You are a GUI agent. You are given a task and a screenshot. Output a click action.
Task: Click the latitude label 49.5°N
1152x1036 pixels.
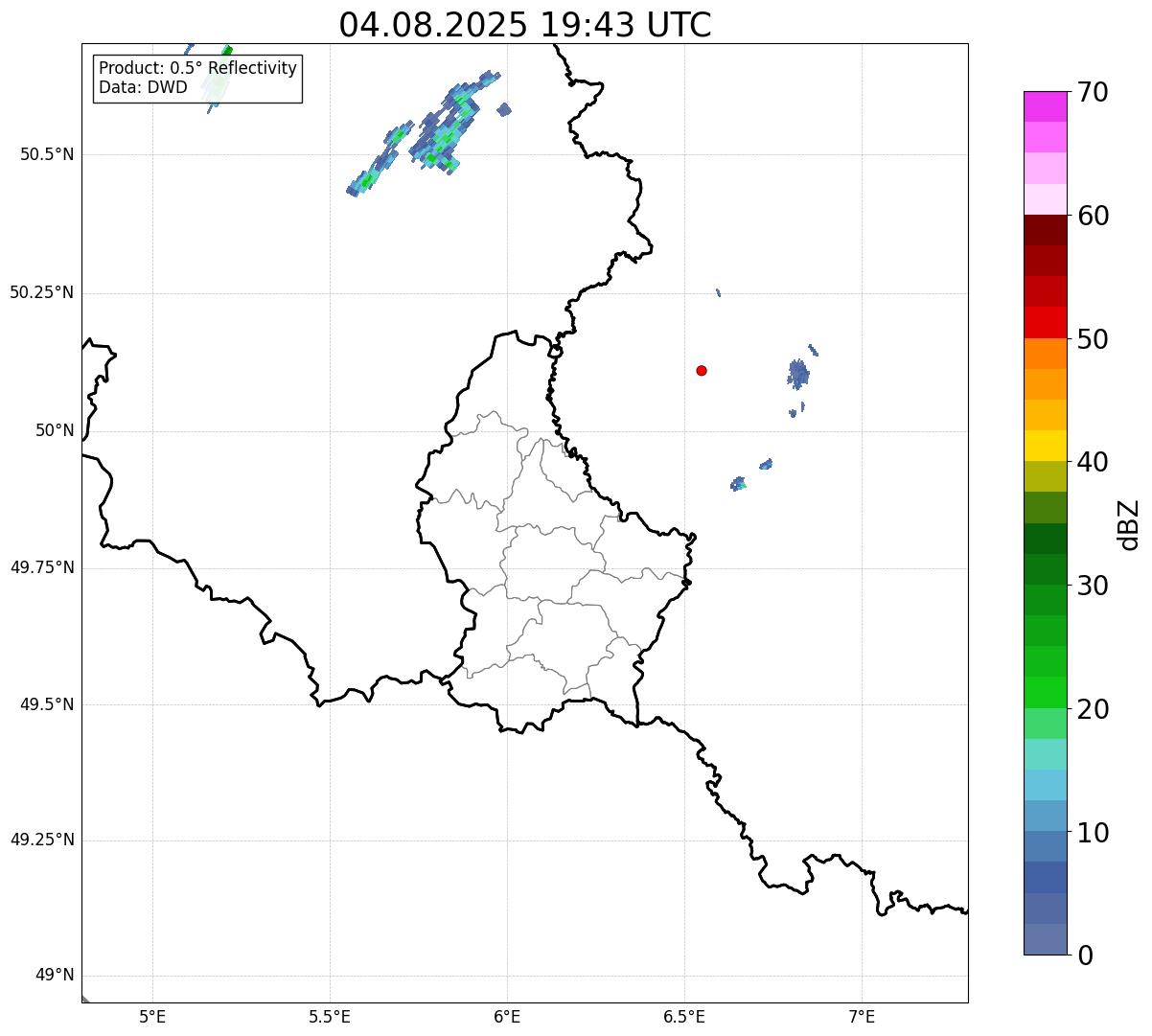46,704
